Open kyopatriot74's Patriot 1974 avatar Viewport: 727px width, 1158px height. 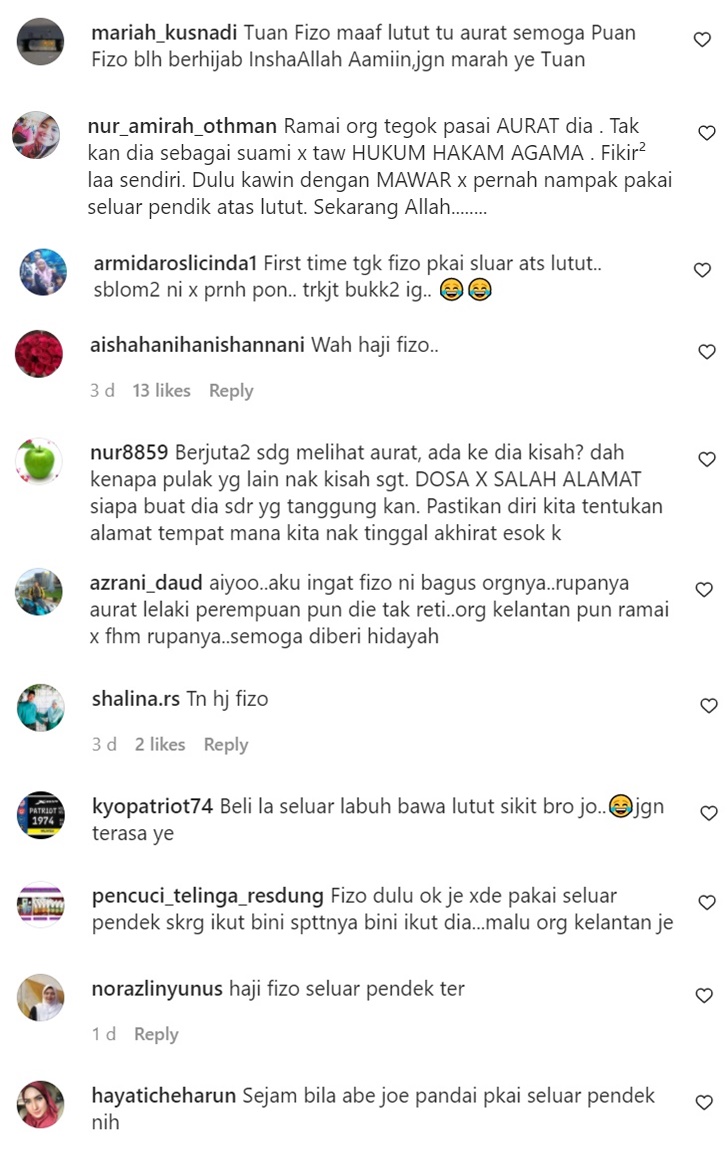41,815
